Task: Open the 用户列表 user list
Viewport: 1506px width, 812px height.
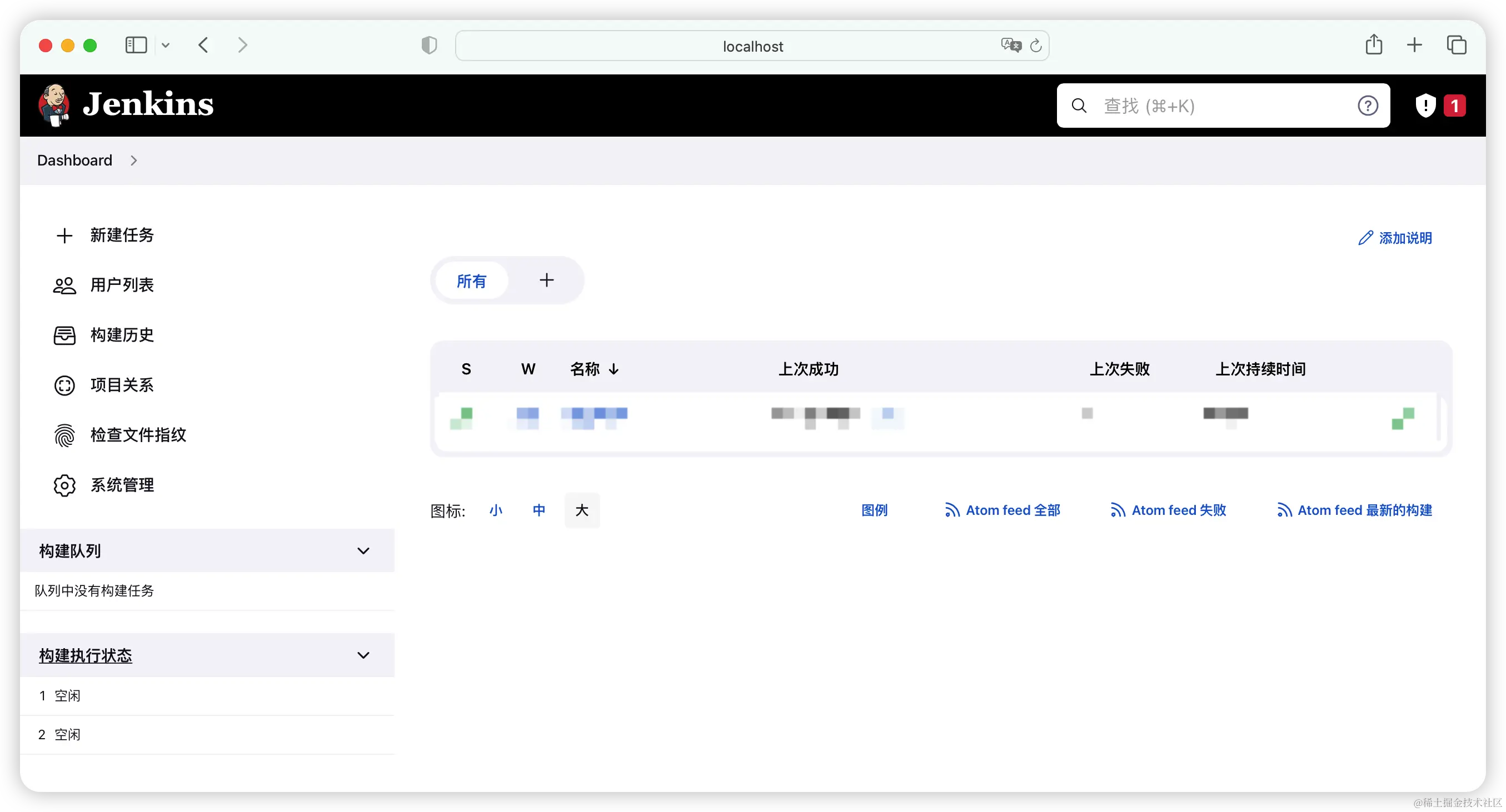Action: tap(121, 285)
